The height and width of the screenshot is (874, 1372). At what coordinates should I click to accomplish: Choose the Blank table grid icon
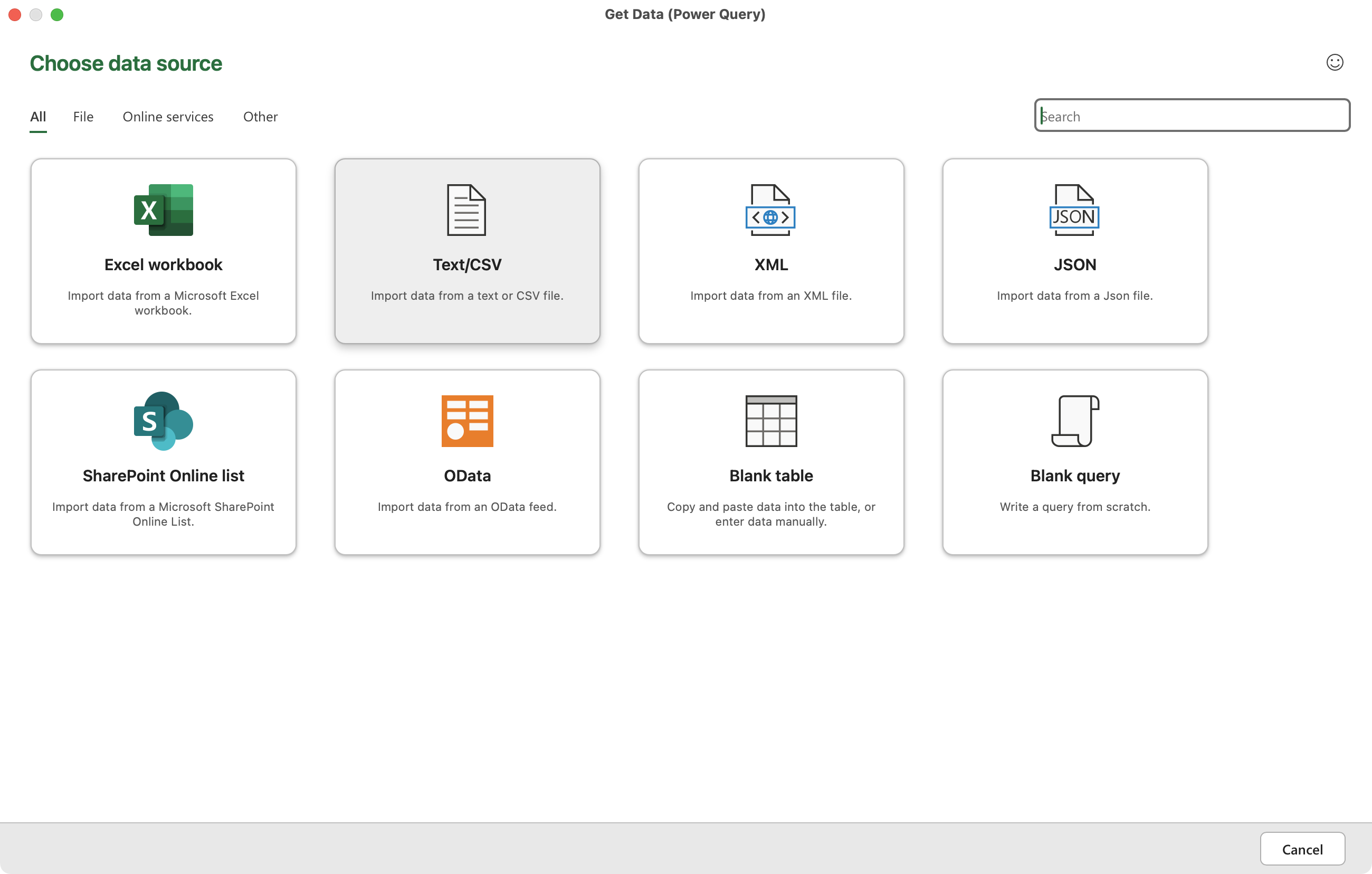tap(770, 421)
